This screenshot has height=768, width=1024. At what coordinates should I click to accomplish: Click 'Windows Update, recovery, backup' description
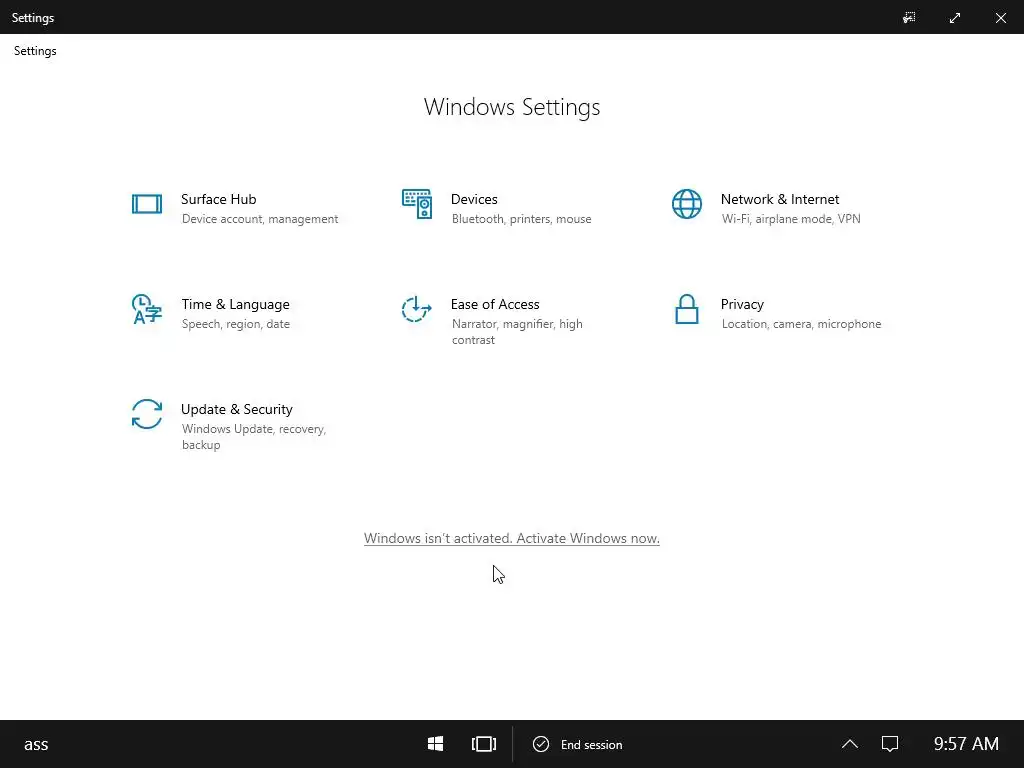254,437
